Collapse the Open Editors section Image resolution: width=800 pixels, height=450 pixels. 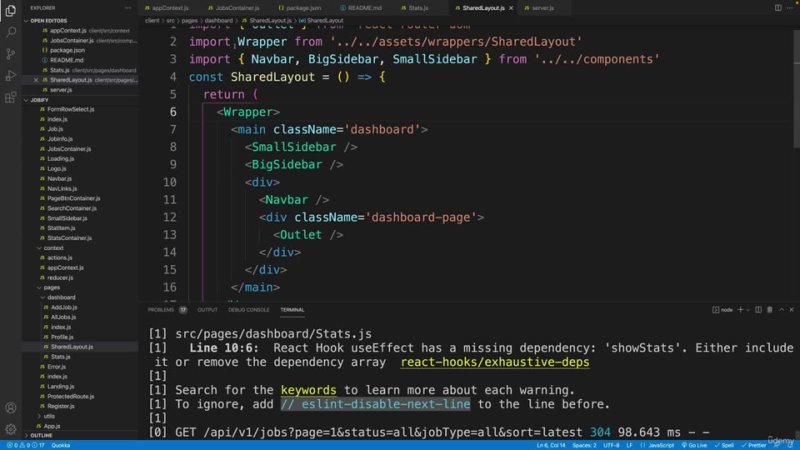click(48, 21)
